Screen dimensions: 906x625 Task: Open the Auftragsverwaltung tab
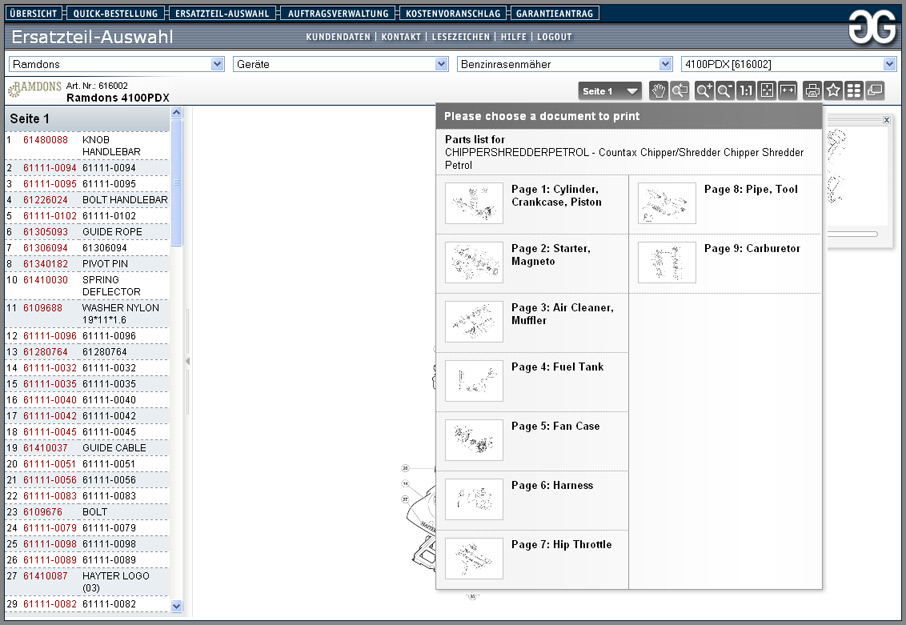tap(338, 13)
